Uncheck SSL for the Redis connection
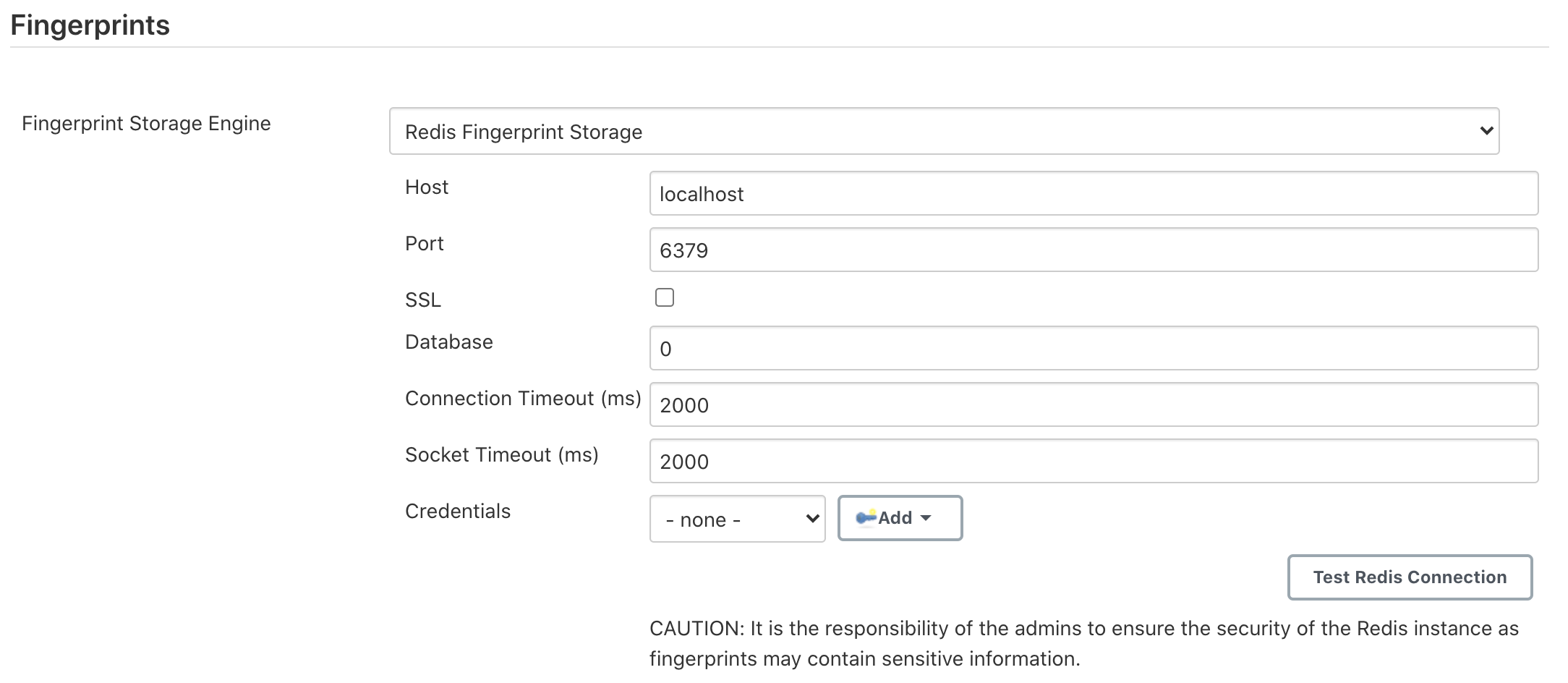1568x683 pixels. [x=664, y=297]
